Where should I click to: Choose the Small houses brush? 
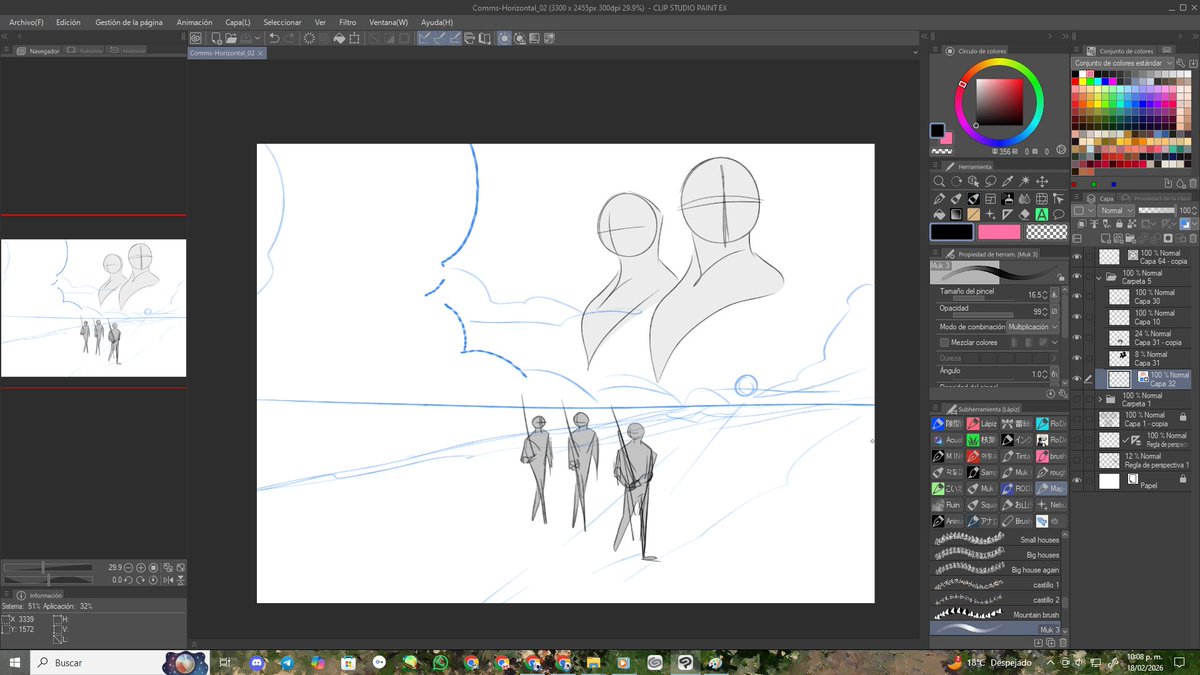click(996, 539)
